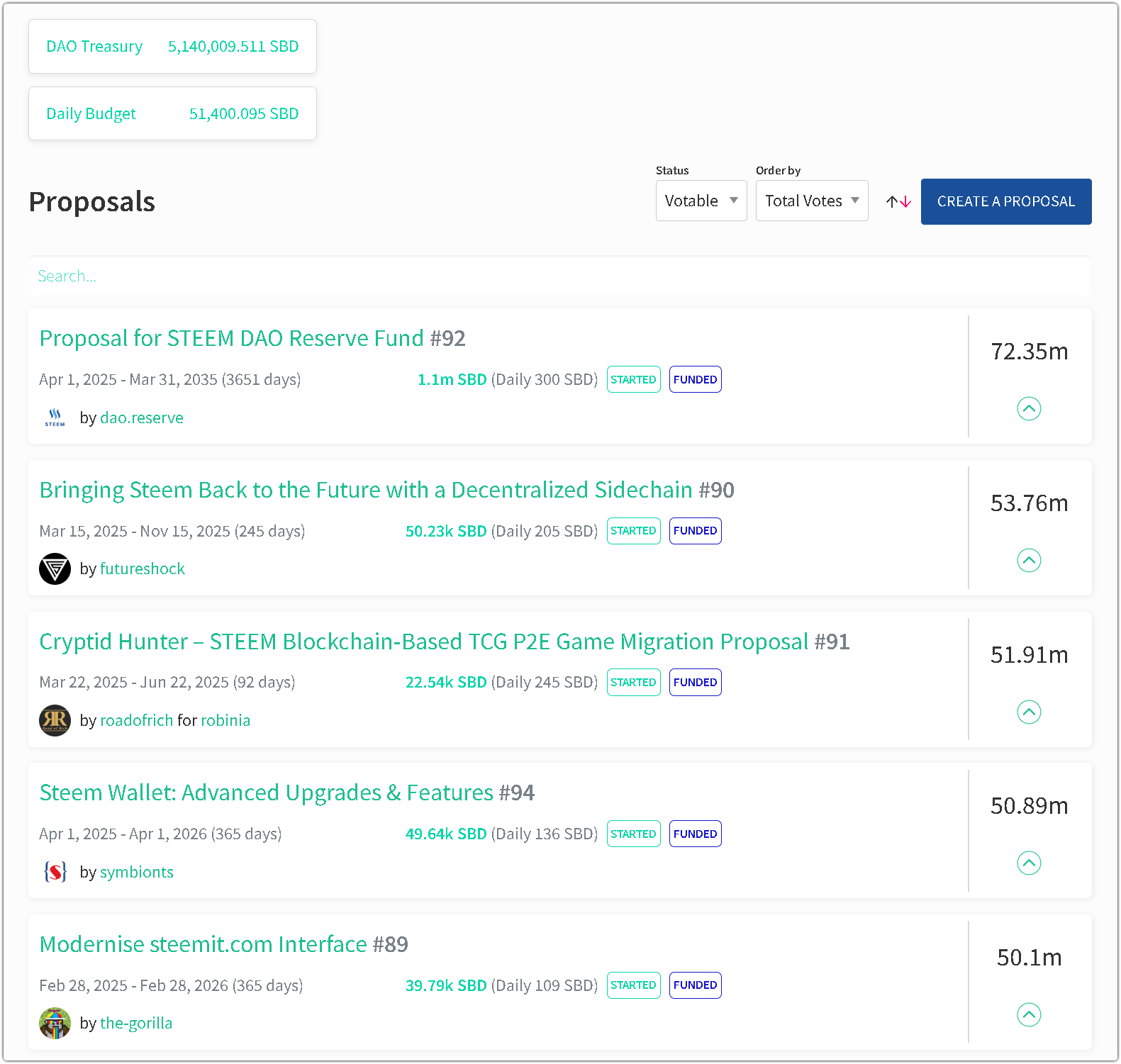
Task: Visit the symbionts profile link
Action: point(137,872)
